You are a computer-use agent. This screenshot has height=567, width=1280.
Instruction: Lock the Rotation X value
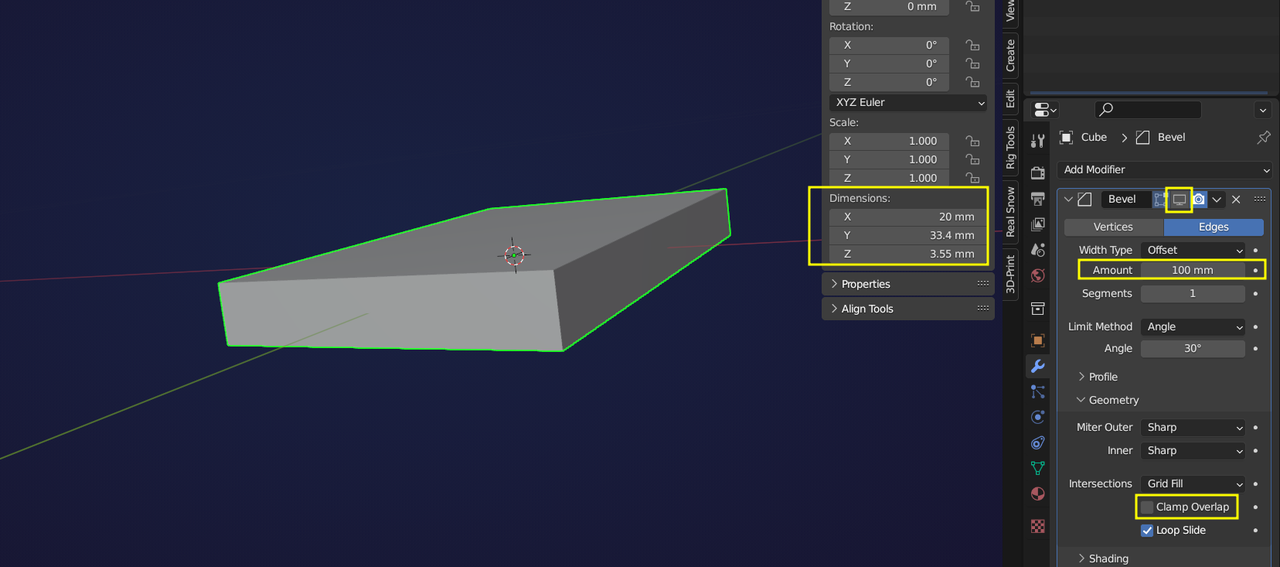pos(972,45)
